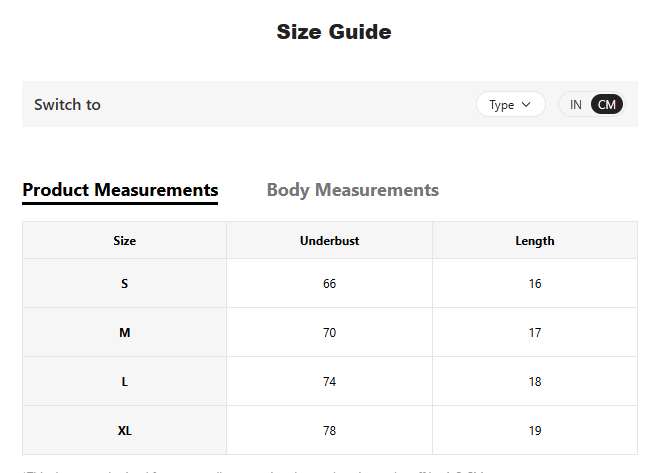The height and width of the screenshot is (473, 658).
Task: Open the Type dropdown
Action: tap(510, 105)
